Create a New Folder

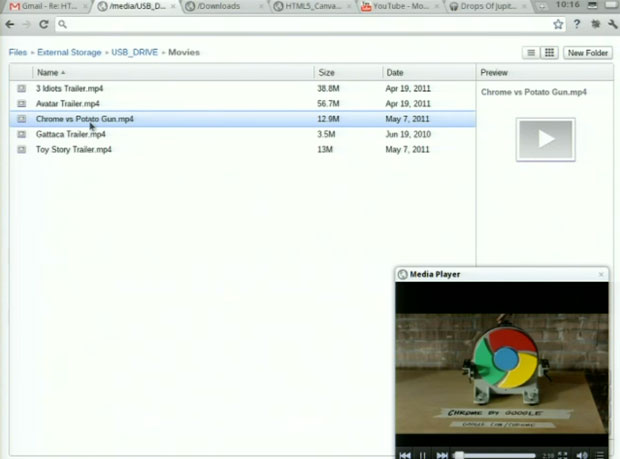pyautogui.click(x=588, y=53)
